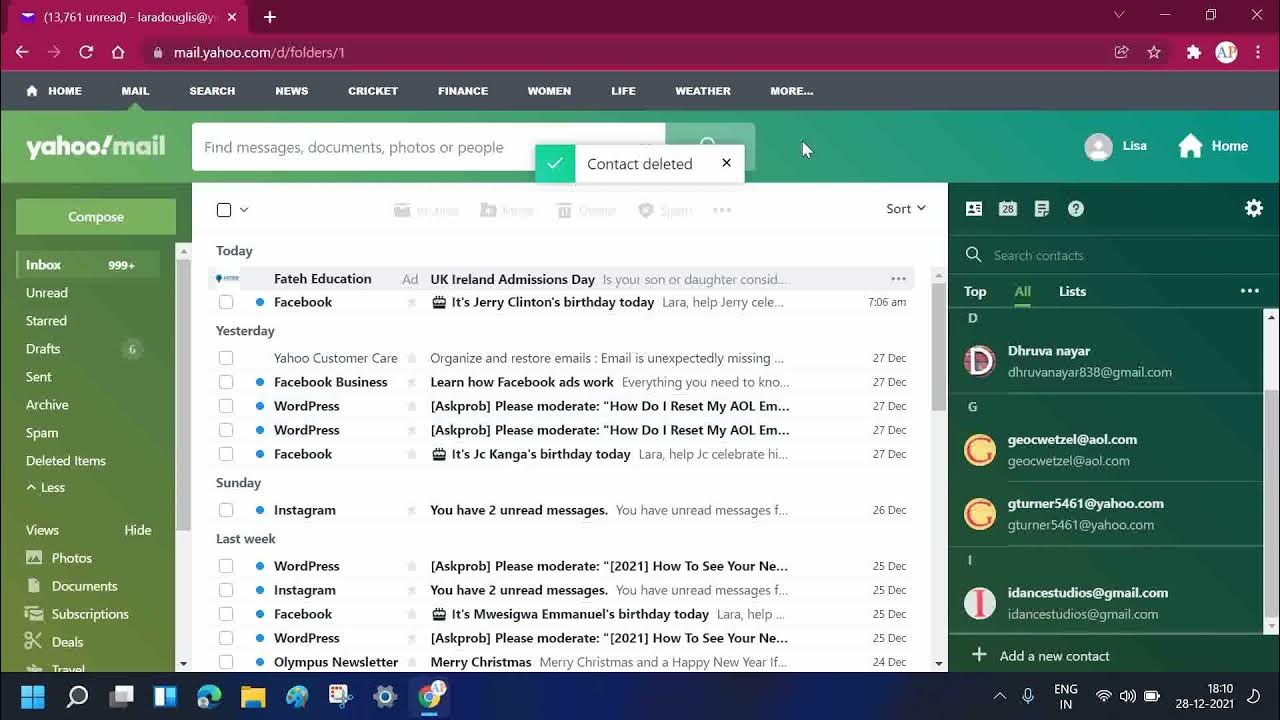Open Chrome tab search chevron
This screenshot has height=720, width=1280.
coord(1119,15)
